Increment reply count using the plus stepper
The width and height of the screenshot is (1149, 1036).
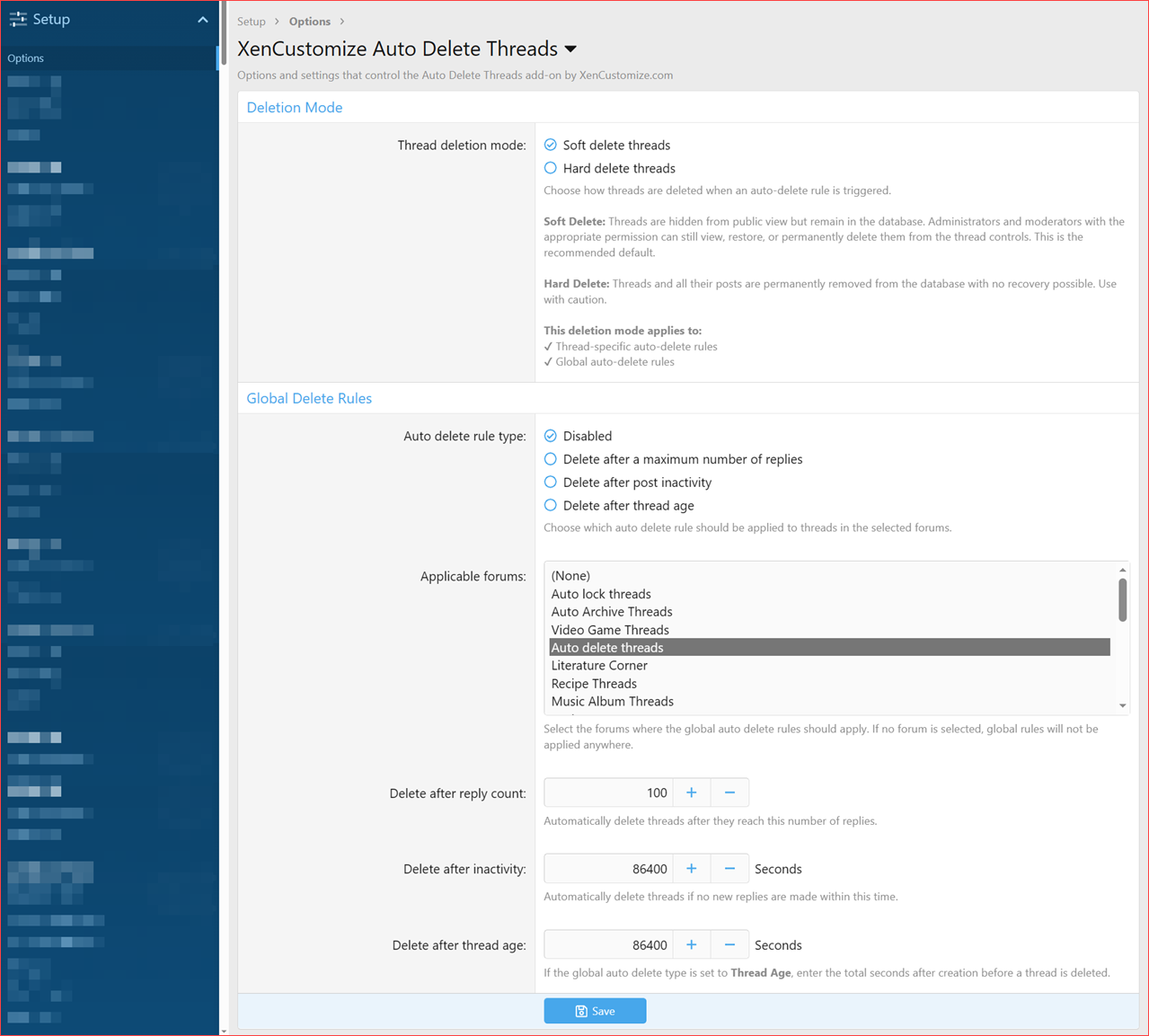coord(691,792)
